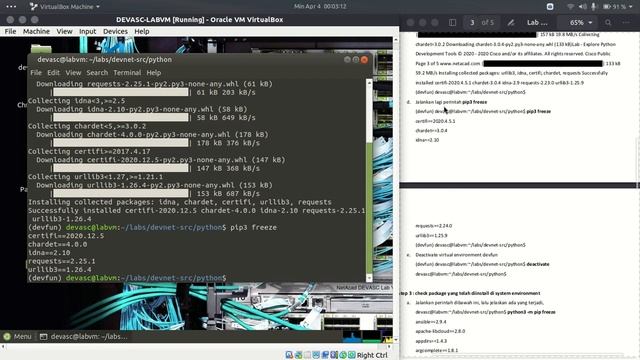Click the VirtualBox audio status icon
Viewport: 640px width, 360px height.
[307, 355]
